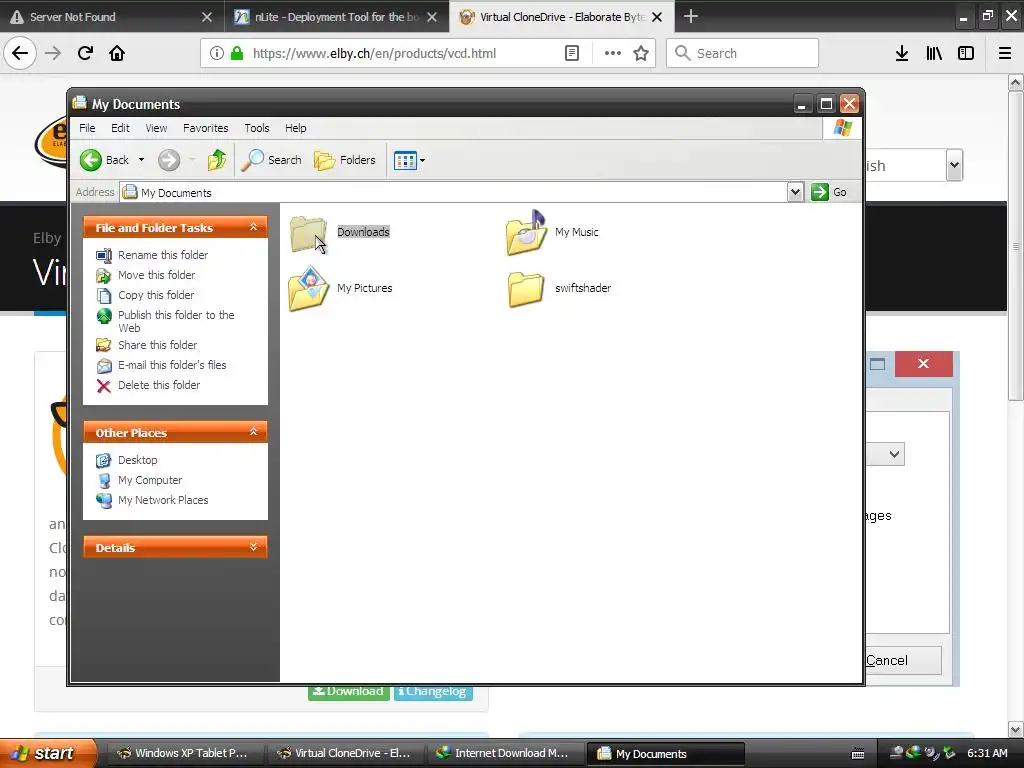The height and width of the screenshot is (768, 1024).
Task: Open the Firefox Library
Action: click(934, 54)
